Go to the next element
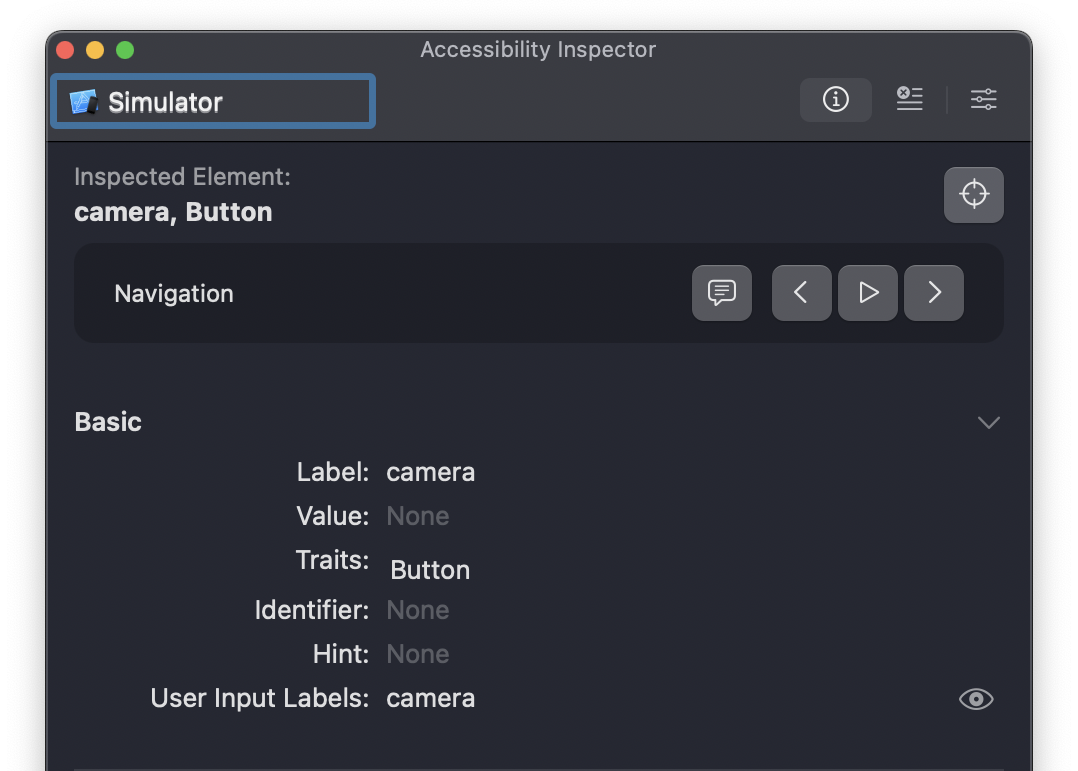 coord(934,293)
